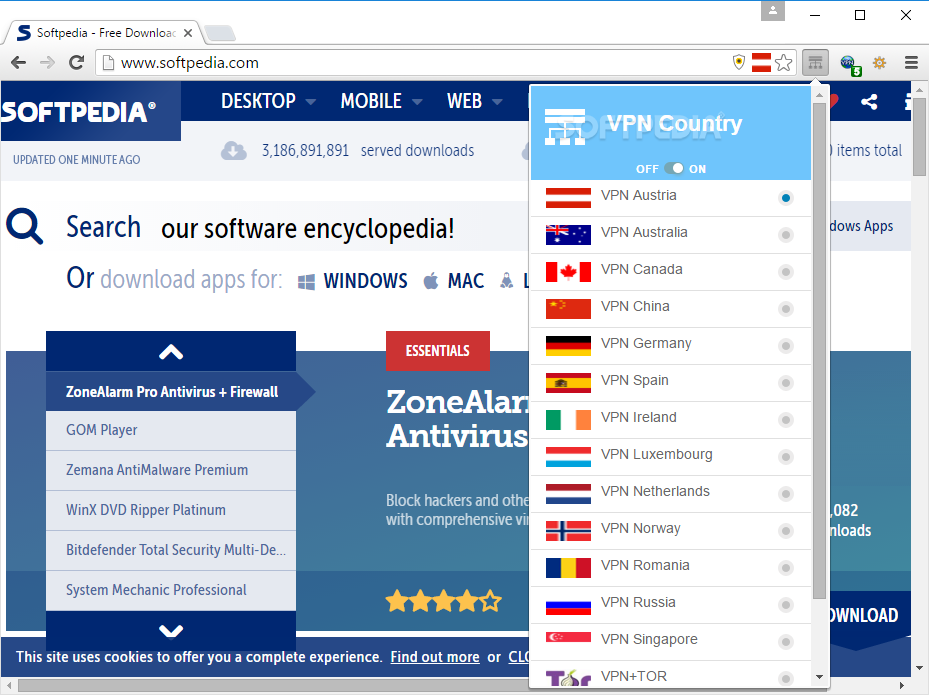The width and height of the screenshot is (929, 695).
Task: Click the Softpedia search magnifier icon
Action: tap(24, 226)
